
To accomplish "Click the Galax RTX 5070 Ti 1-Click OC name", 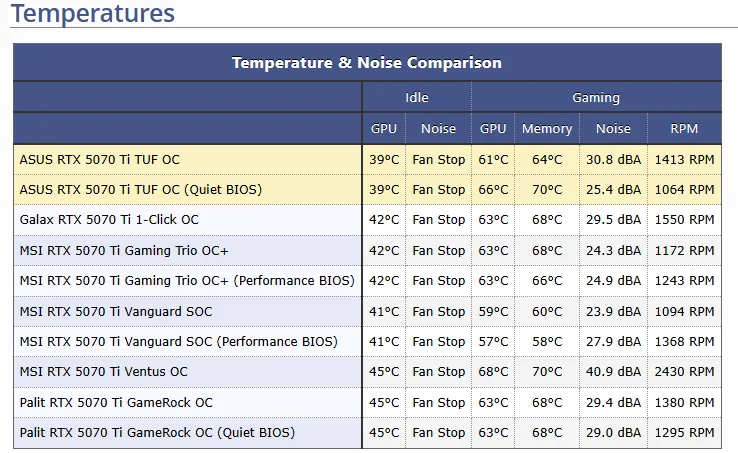I will [x=109, y=220].
